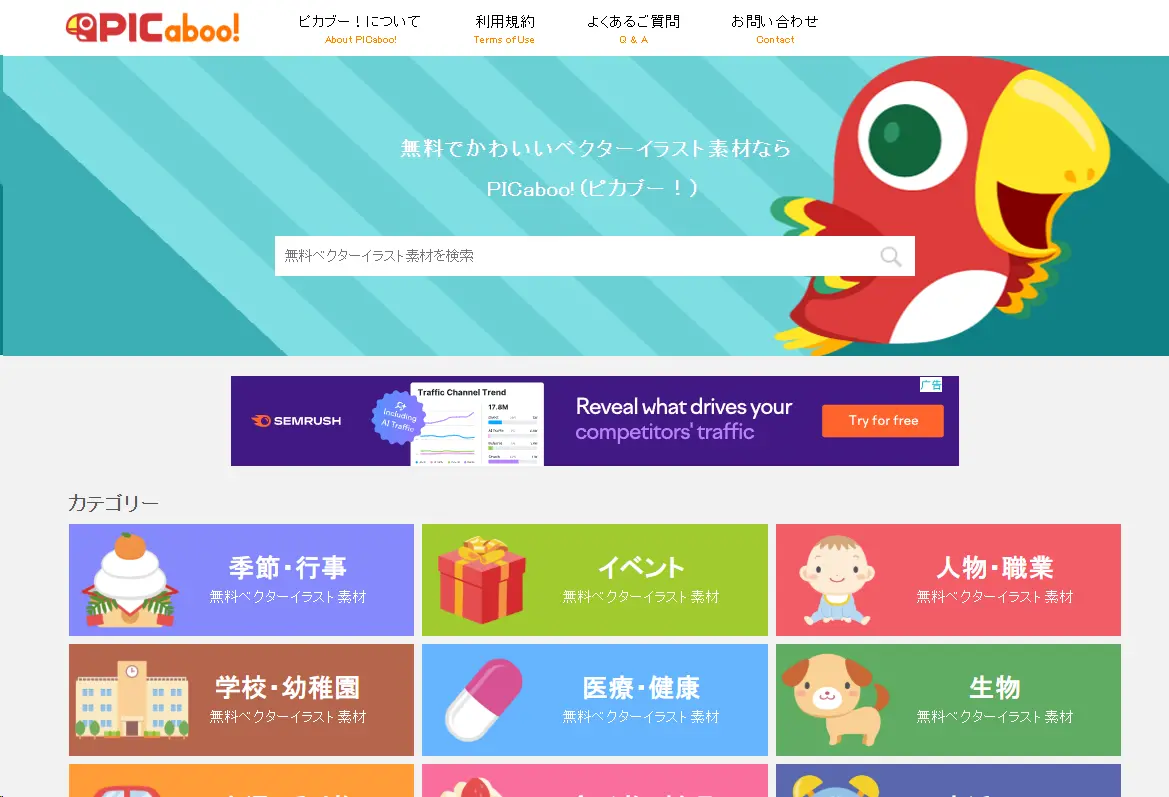Click the Semrush banner headline text
The image size is (1169, 797).
pos(684,419)
